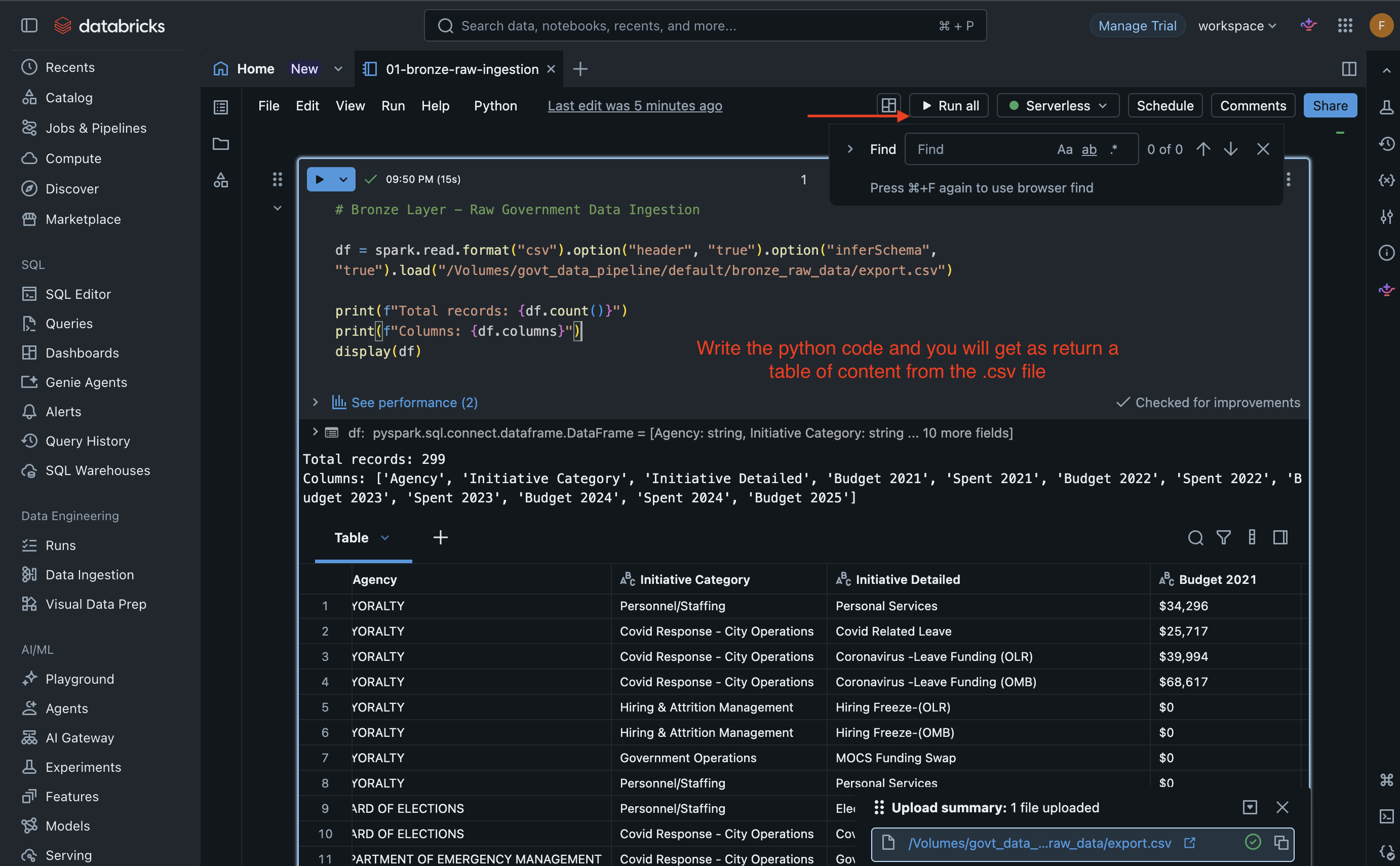
Task: Search the results table with magnifier icon
Action: coord(1195,537)
